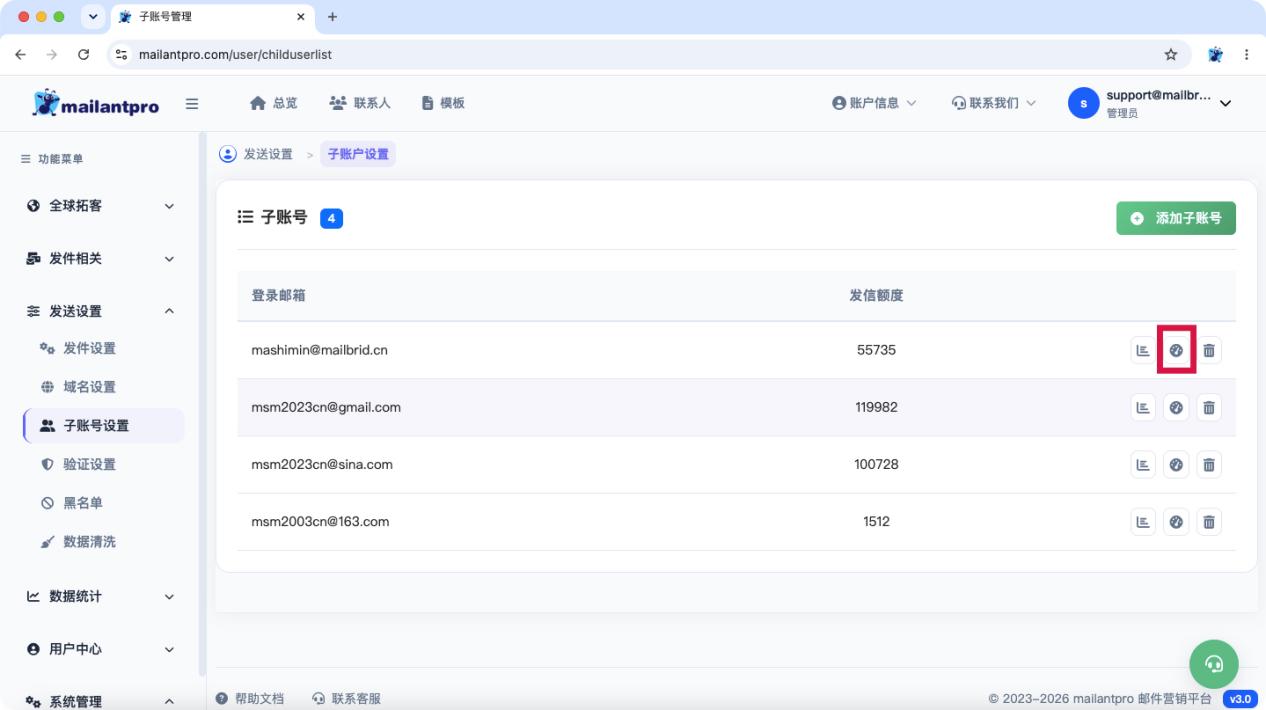The height and width of the screenshot is (710, 1266).
Task: Collapse the 发送设置 sidebar section
Action: click(101, 311)
